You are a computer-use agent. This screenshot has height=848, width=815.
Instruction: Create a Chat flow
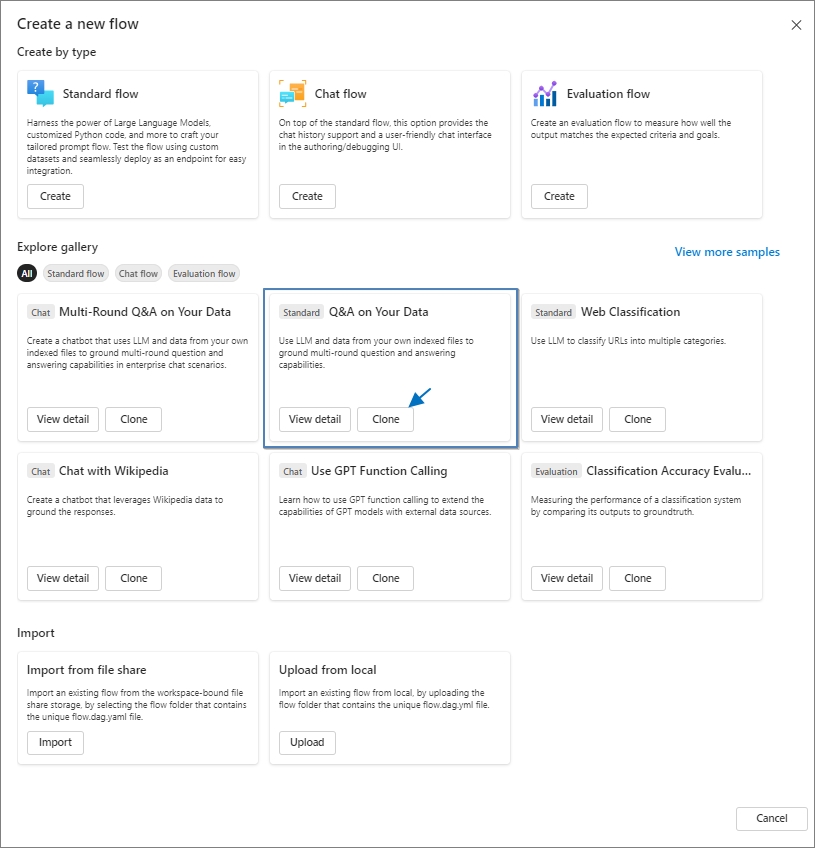[x=307, y=196]
